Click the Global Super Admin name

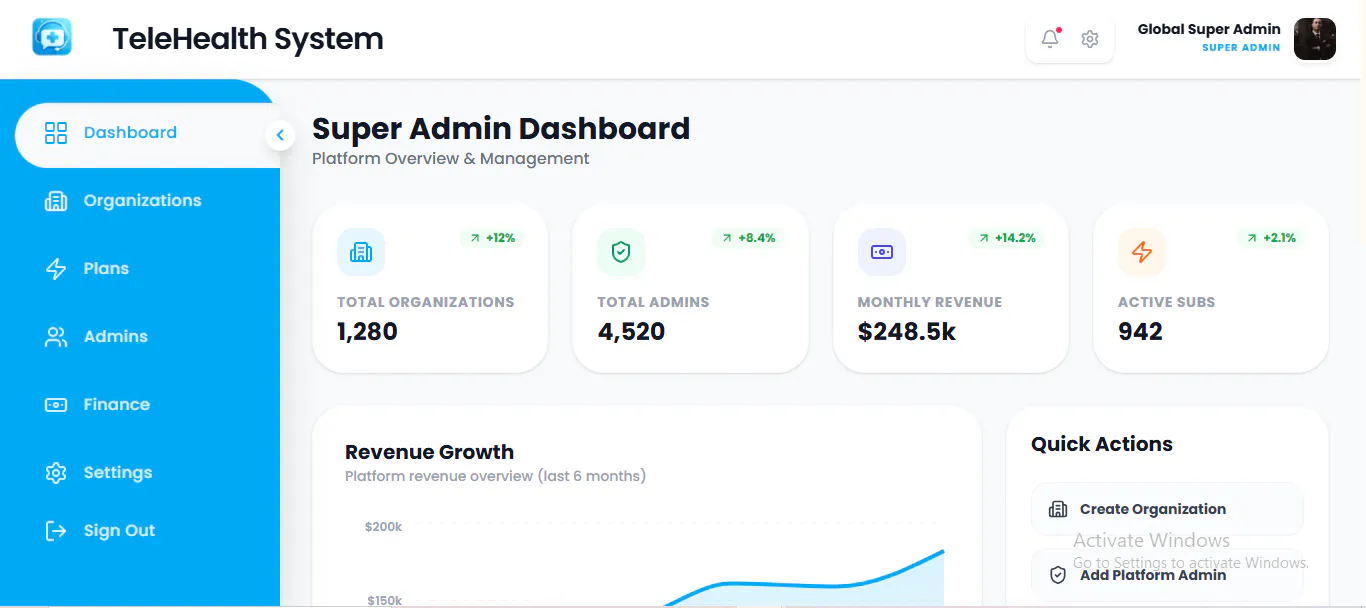pos(1209,29)
